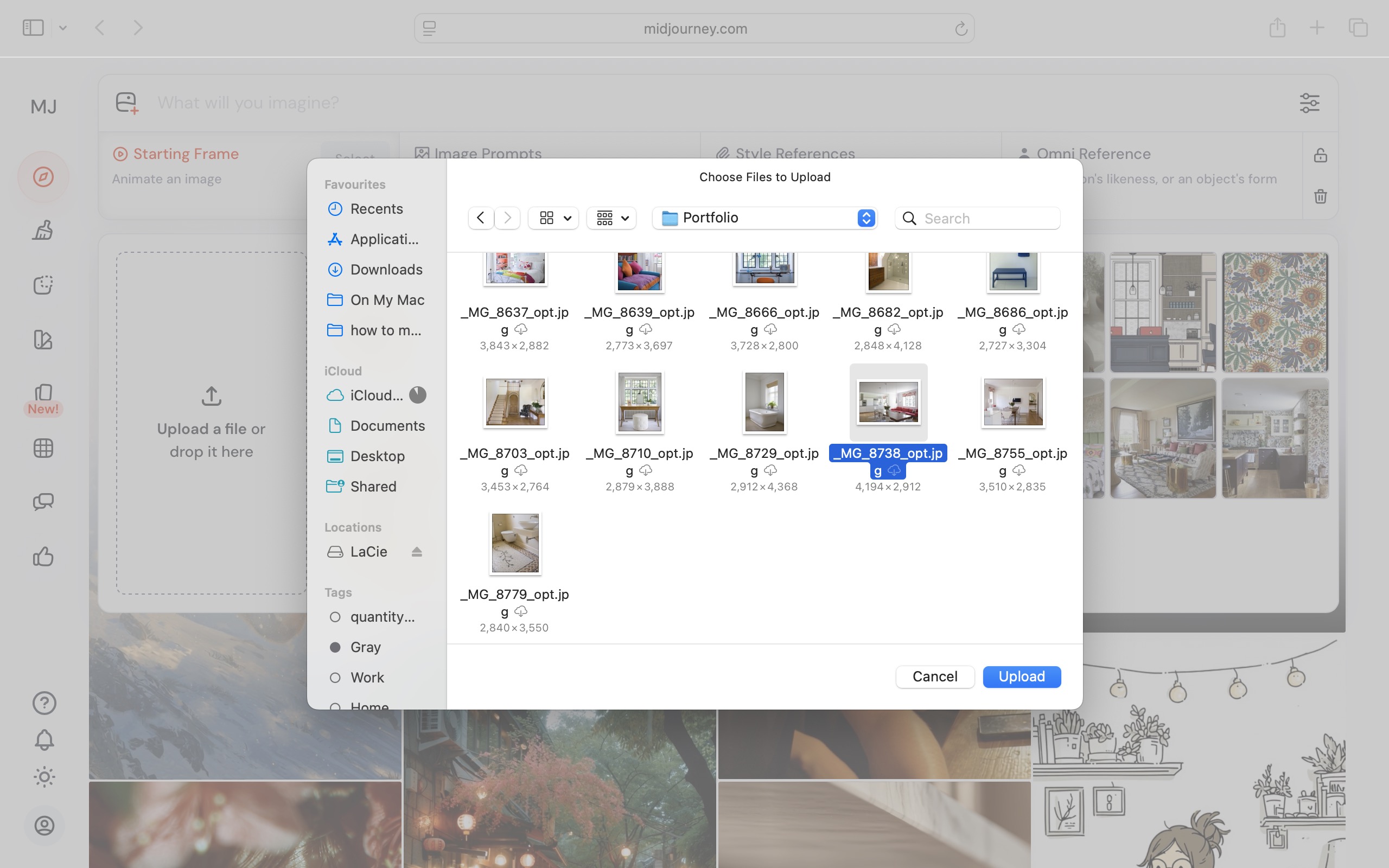Open the Help question mark icon

tap(44, 703)
